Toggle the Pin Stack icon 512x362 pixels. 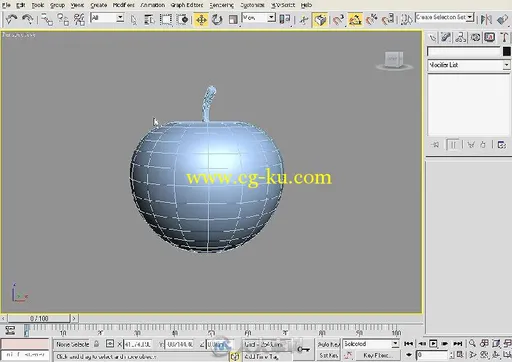435,145
